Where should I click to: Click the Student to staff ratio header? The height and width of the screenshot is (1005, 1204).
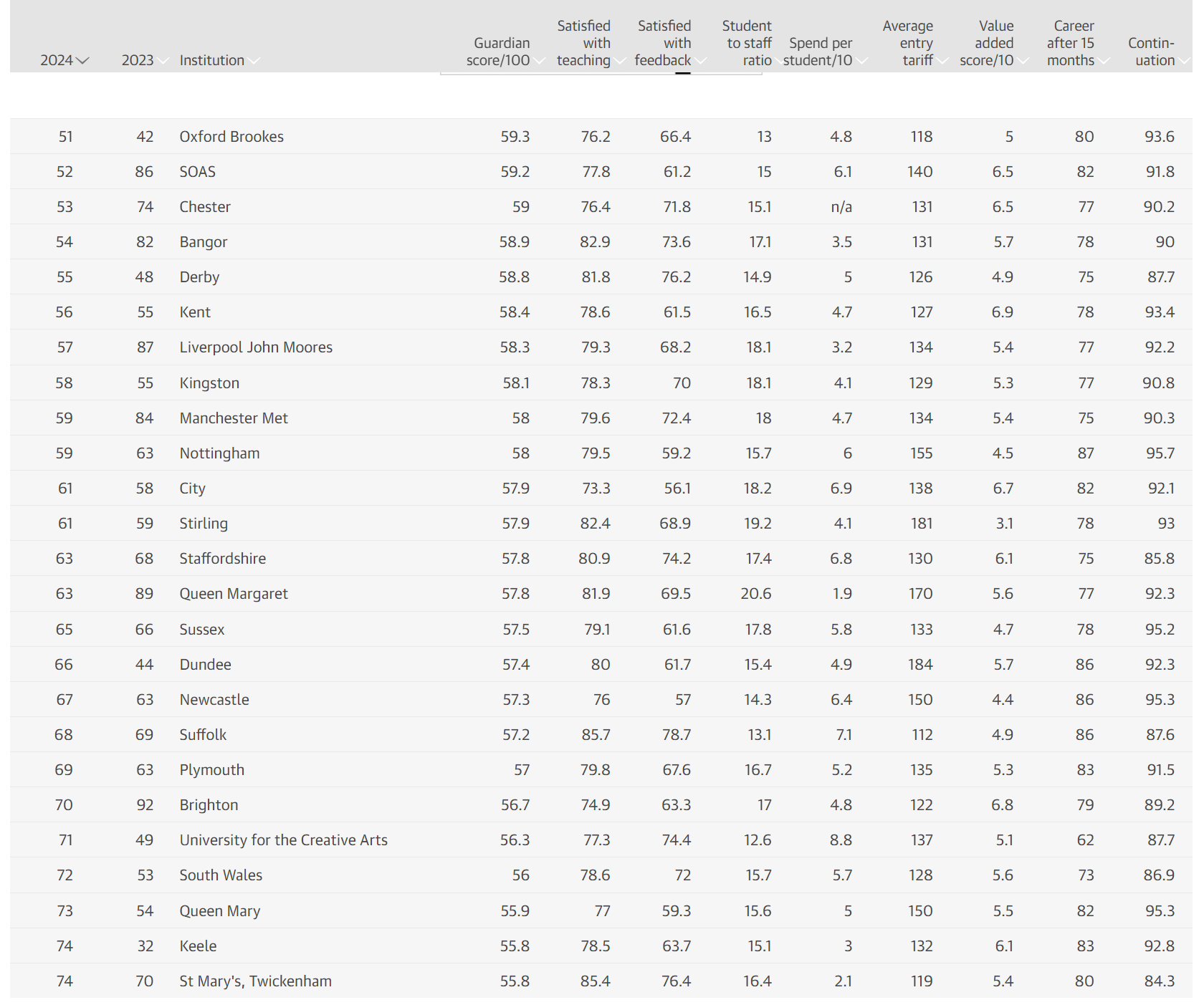click(x=746, y=43)
